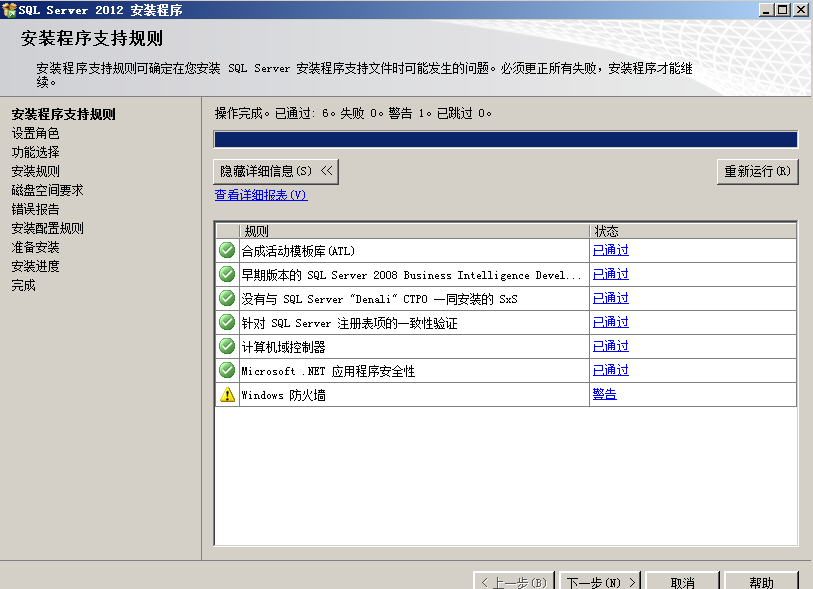
Task: Click the 重新运行(R) button
Action: click(758, 172)
